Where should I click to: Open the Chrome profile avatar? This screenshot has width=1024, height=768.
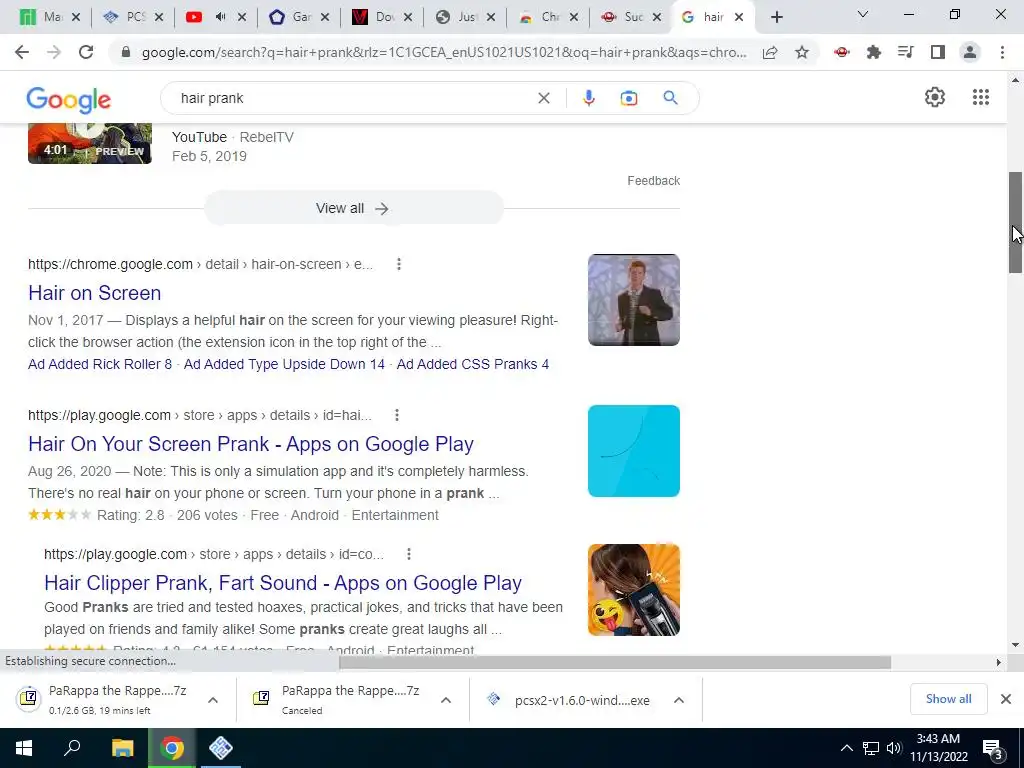[x=970, y=52]
